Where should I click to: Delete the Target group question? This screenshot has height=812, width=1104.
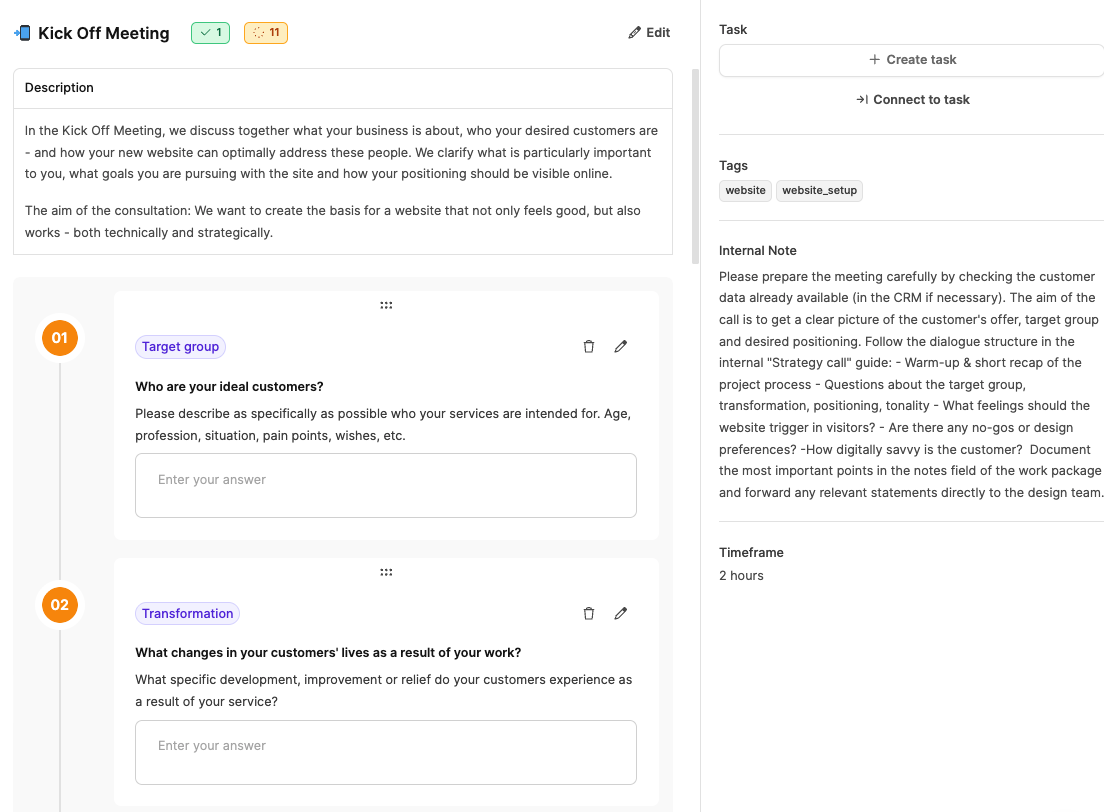pyautogui.click(x=589, y=346)
